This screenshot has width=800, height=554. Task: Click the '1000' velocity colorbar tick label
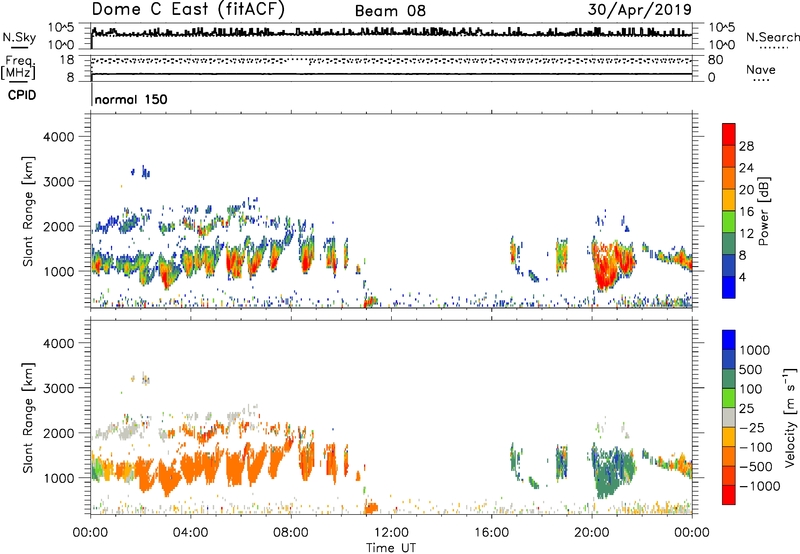754,350
